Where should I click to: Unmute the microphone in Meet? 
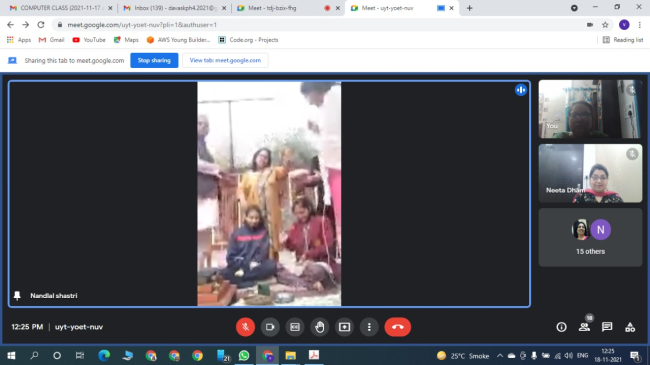245,327
